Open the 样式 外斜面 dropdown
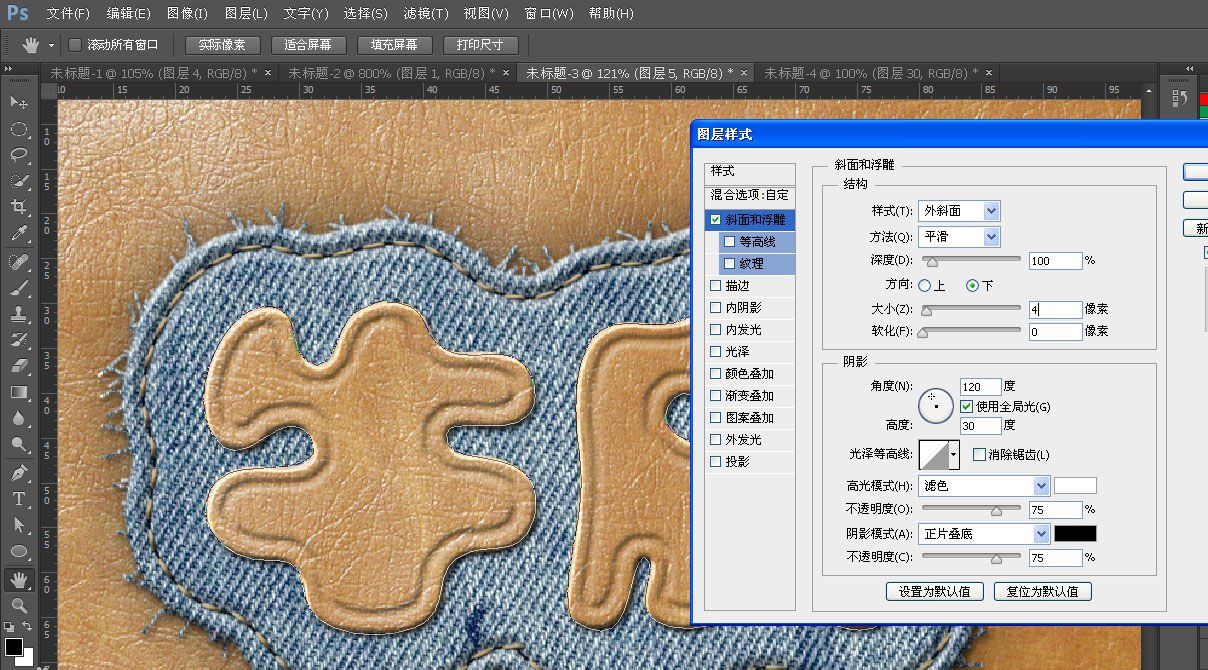 [x=959, y=211]
